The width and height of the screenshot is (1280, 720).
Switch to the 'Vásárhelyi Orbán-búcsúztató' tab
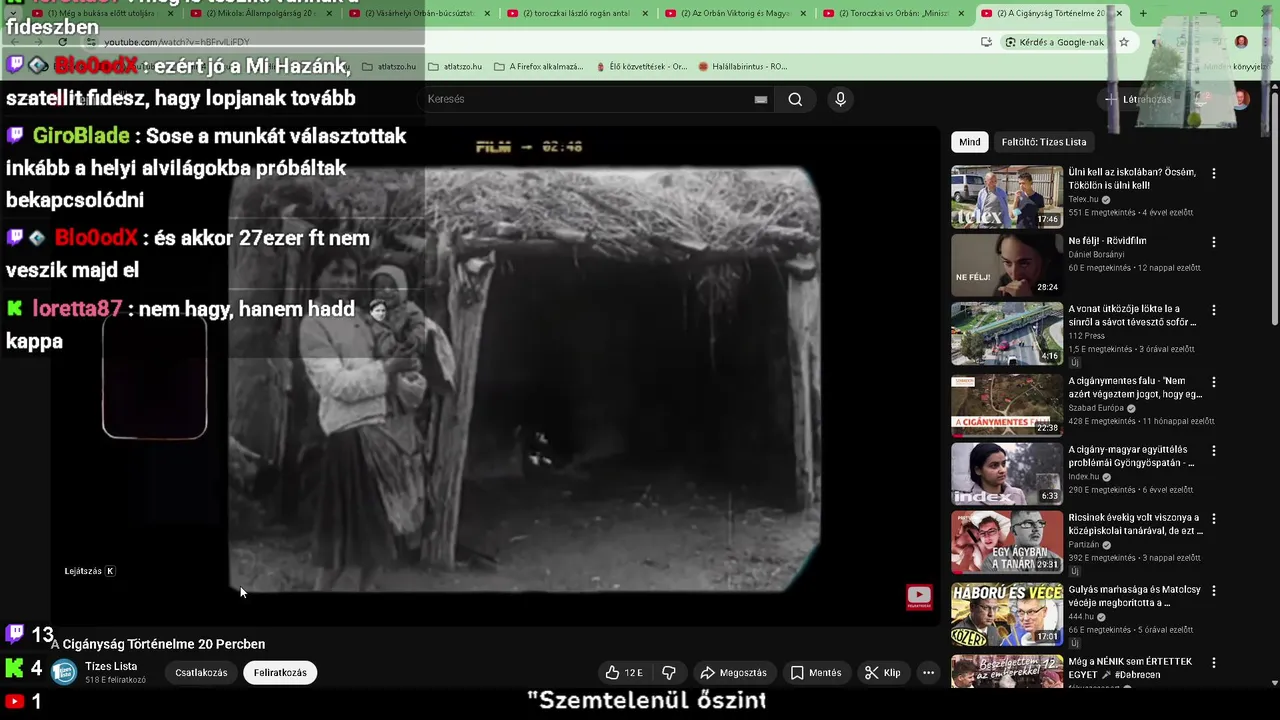tap(420, 13)
